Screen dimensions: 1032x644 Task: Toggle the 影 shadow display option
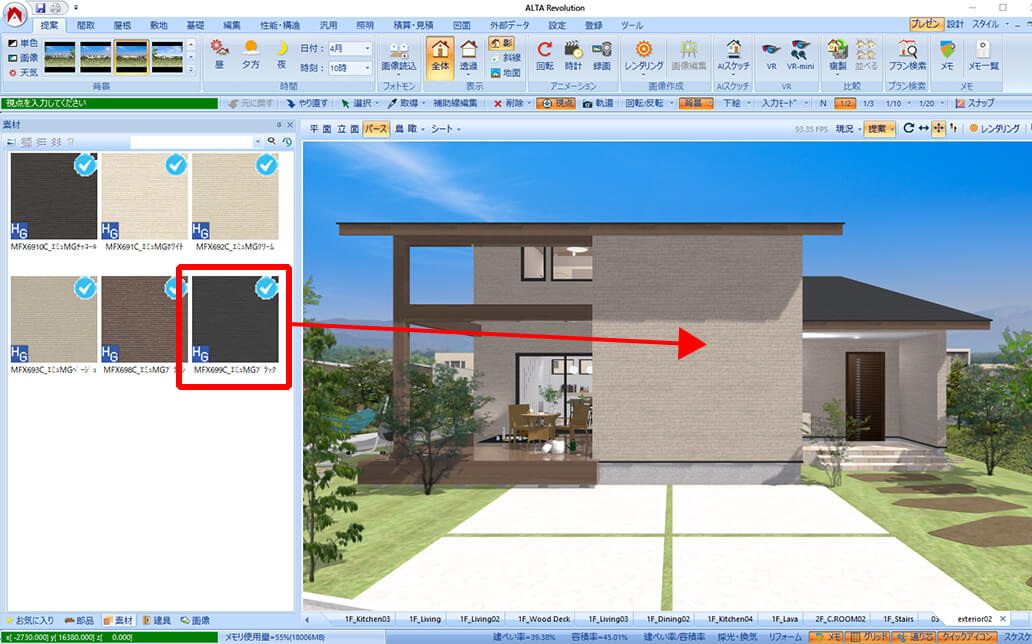pos(502,43)
